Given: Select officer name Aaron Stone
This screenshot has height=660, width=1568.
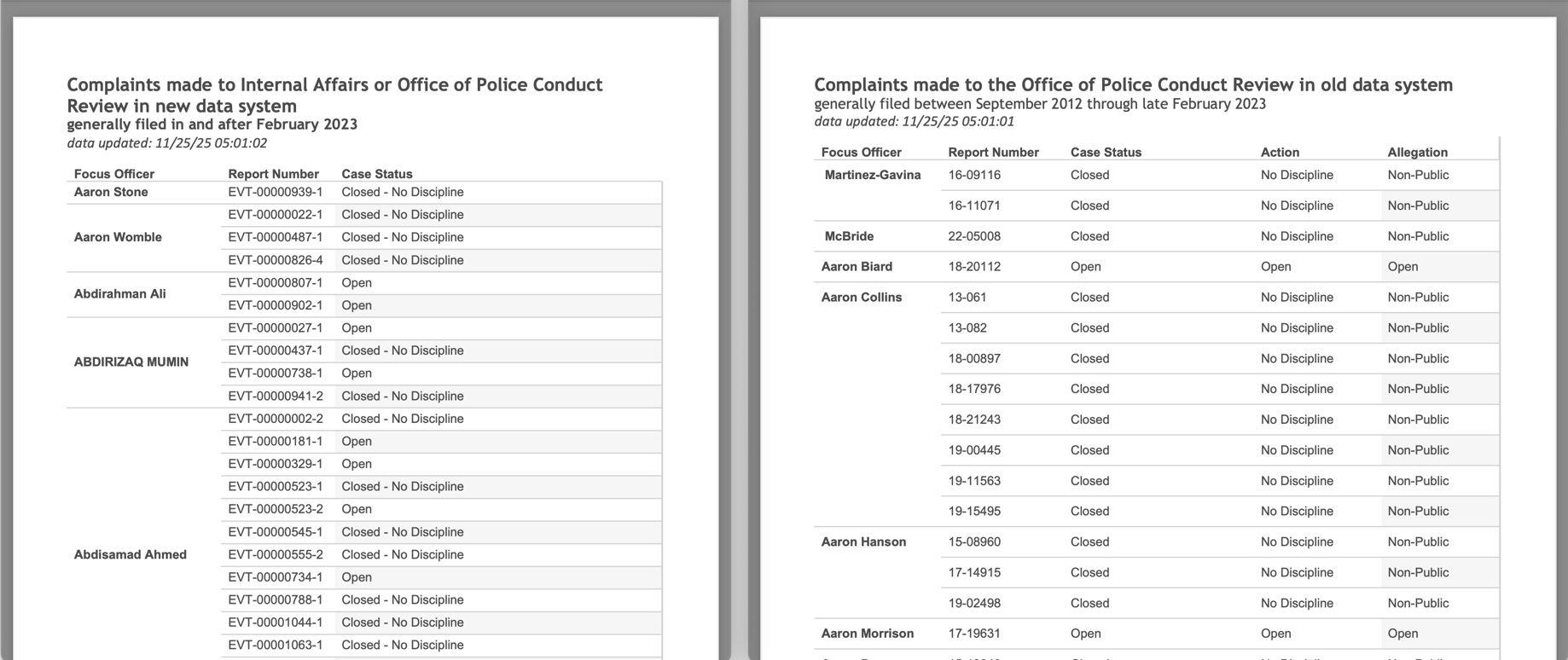Looking at the screenshot, I should 111,193.
